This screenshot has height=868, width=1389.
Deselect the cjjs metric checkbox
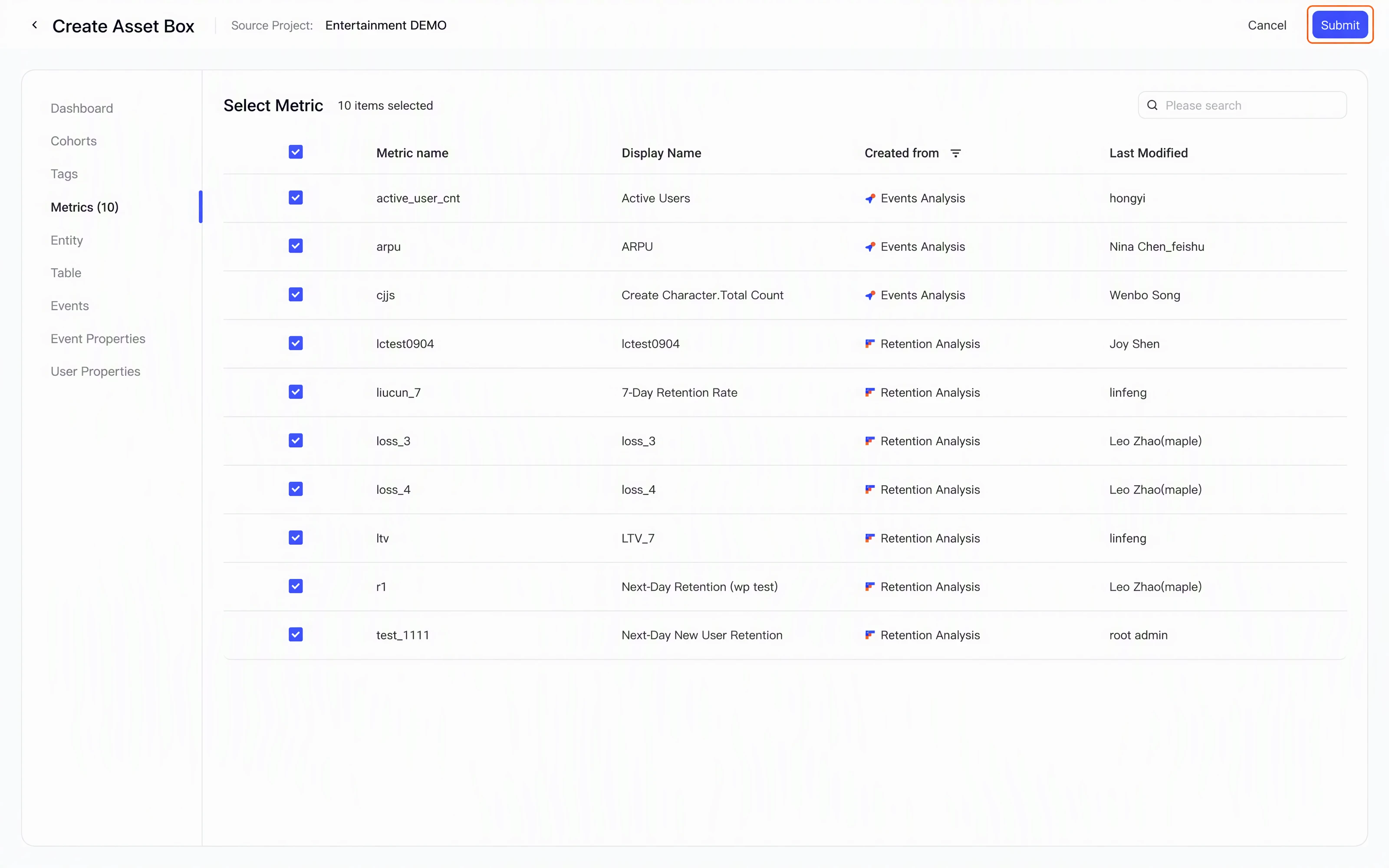pyautogui.click(x=296, y=295)
